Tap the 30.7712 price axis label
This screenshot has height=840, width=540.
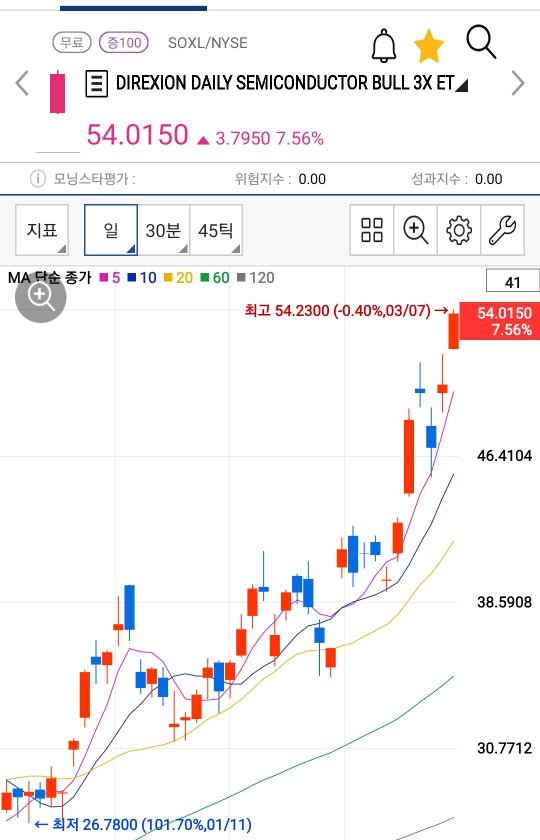505,748
